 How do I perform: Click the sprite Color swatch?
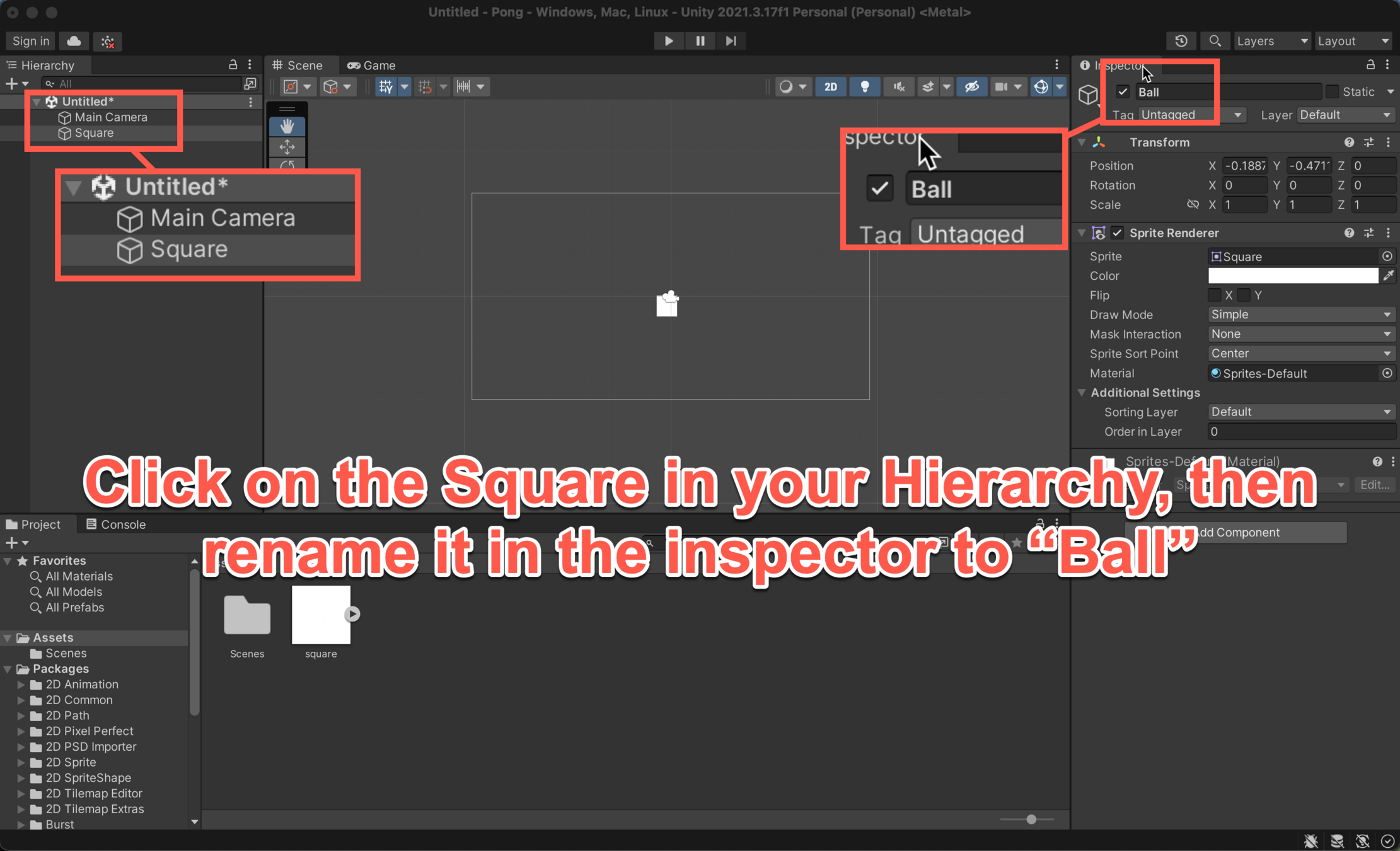tap(1292, 275)
